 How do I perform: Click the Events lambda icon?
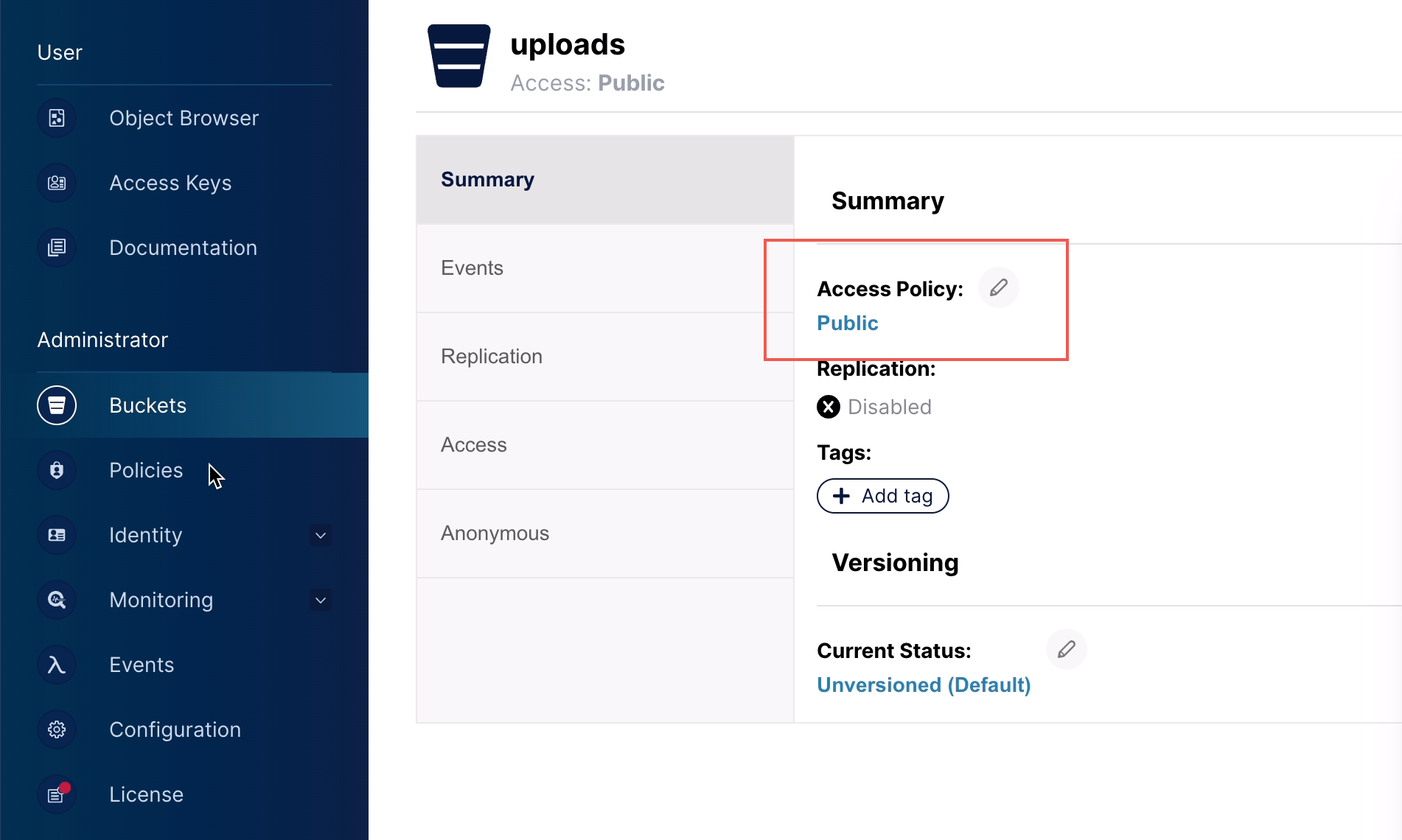click(57, 665)
